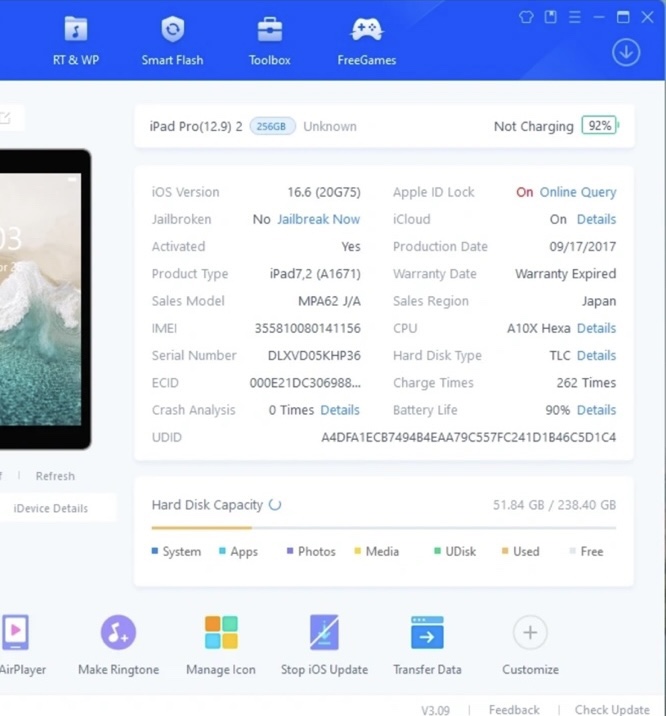Click the Apps legend color swatch
The image size is (666, 716).
tap(222, 551)
